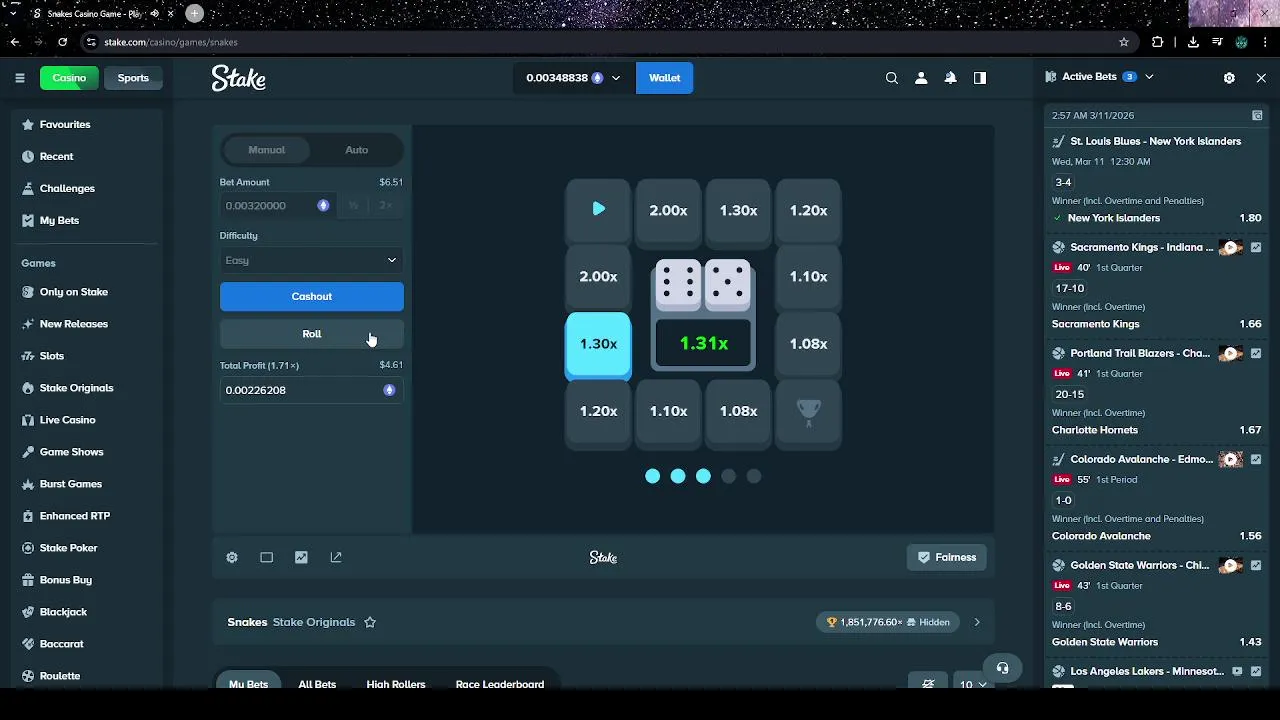Close the Active Bets panel
The height and width of the screenshot is (720, 1280).
(x=1261, y=77)
